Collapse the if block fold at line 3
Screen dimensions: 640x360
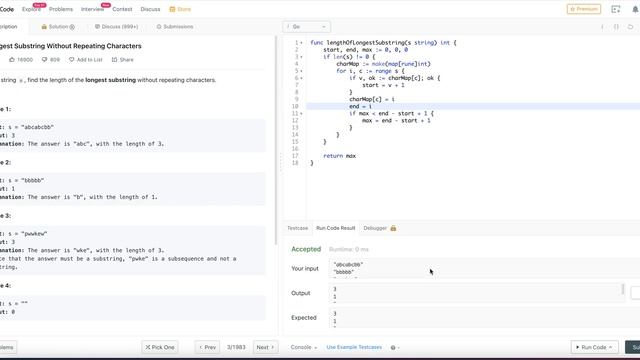[x=301, y=57]
